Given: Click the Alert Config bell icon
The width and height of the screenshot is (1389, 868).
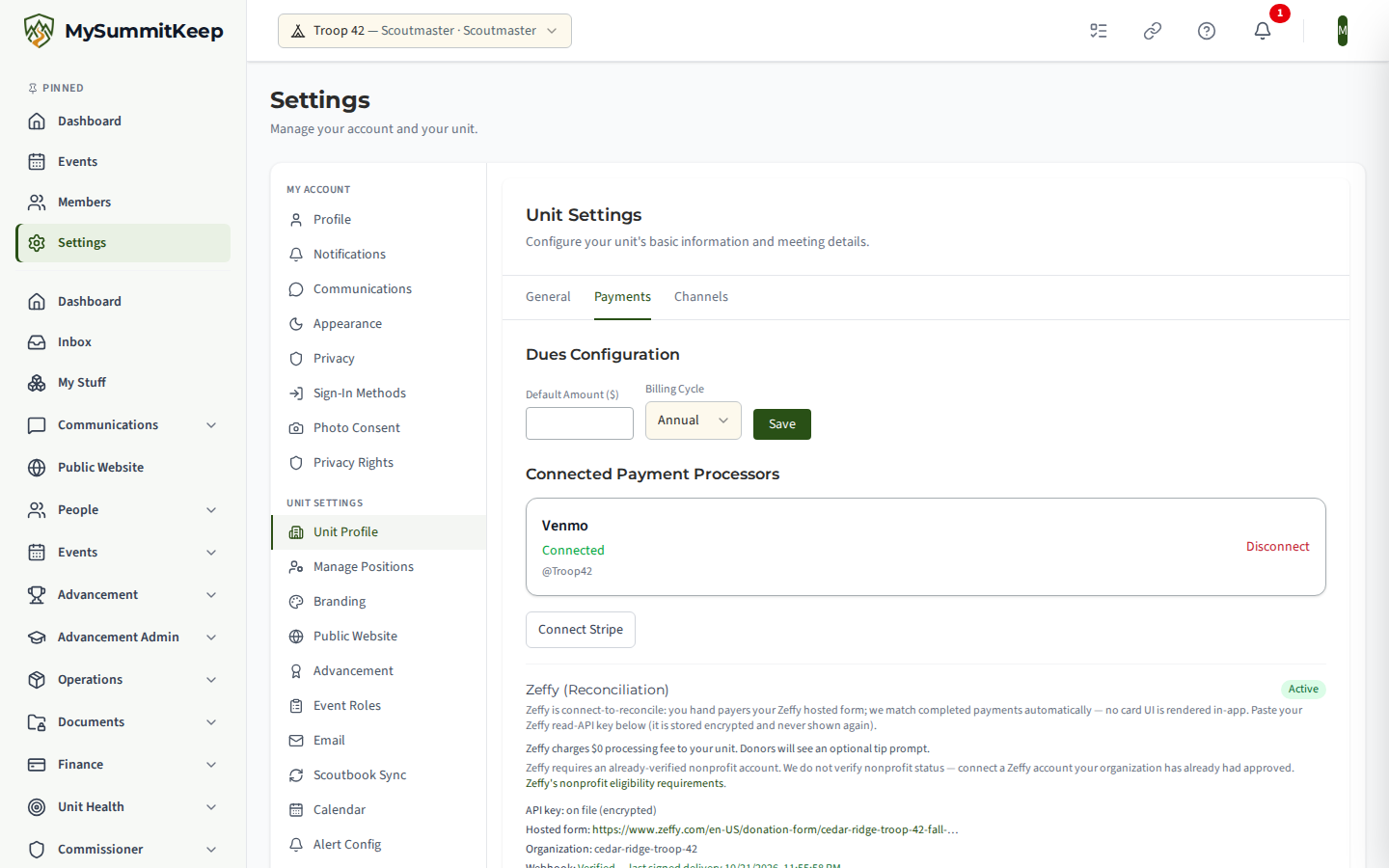Looking at the screenshot, I should (x=296, y=845).
